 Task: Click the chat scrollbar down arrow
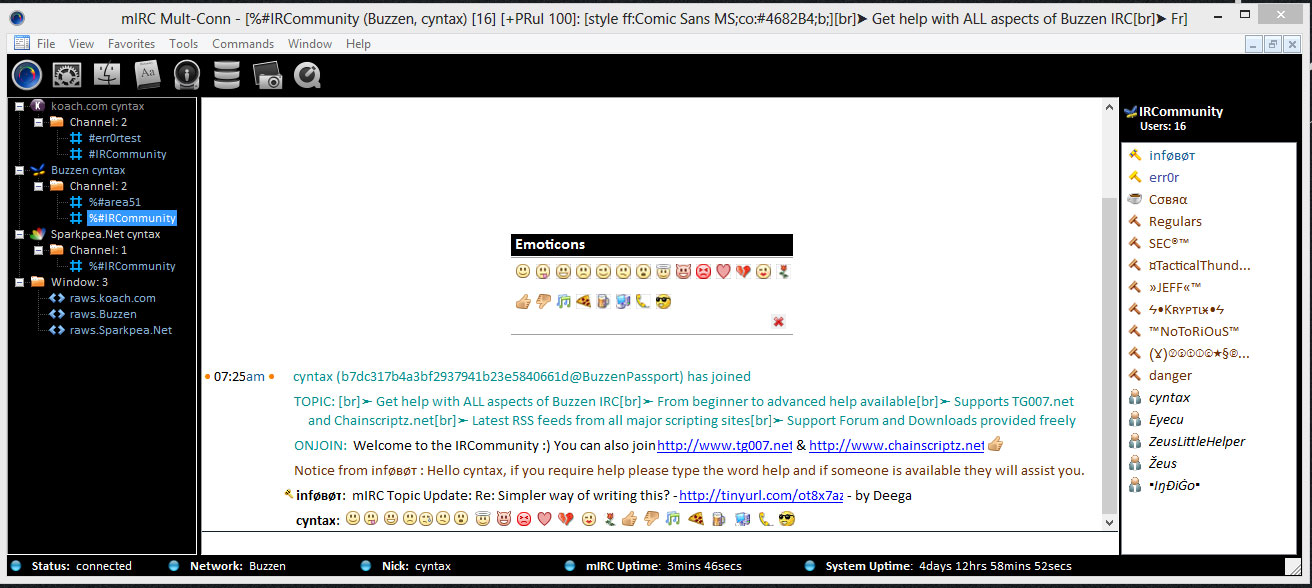point(1109,522)
